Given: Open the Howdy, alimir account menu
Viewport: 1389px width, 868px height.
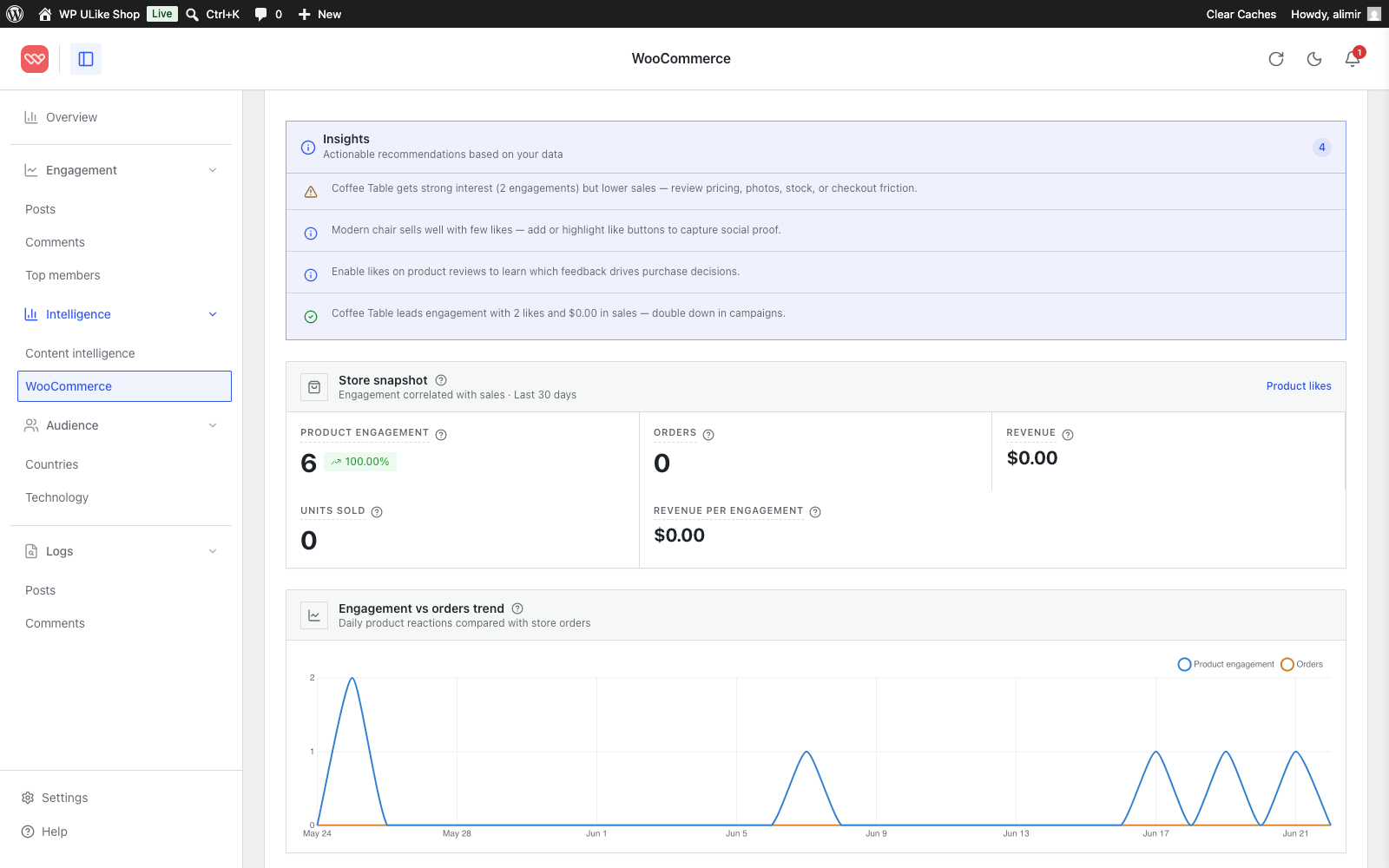Looking at the screenshot, I should [1335, 14].
